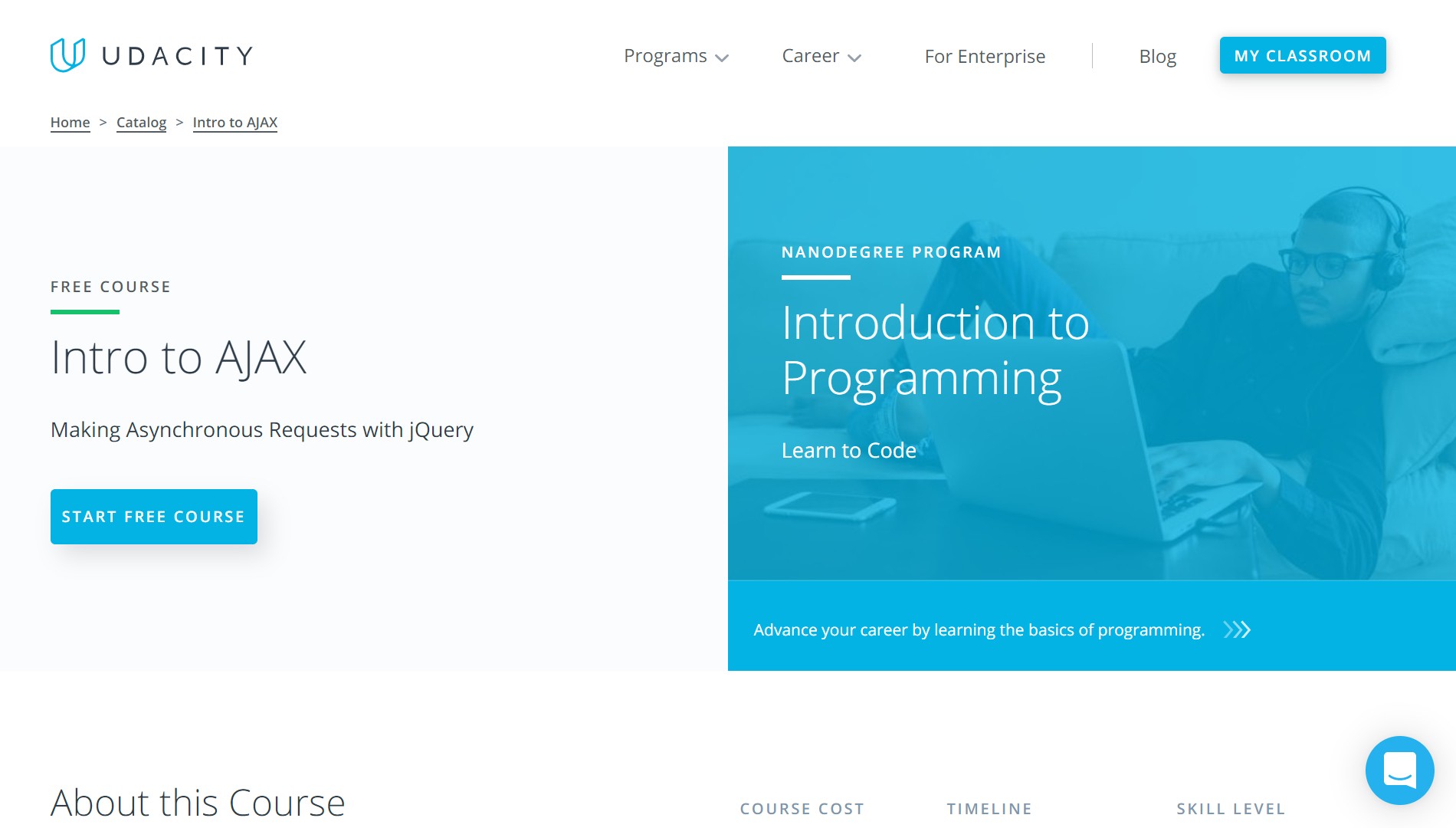Navigate to Catalog breadcrumb

[x=141, y=123]
